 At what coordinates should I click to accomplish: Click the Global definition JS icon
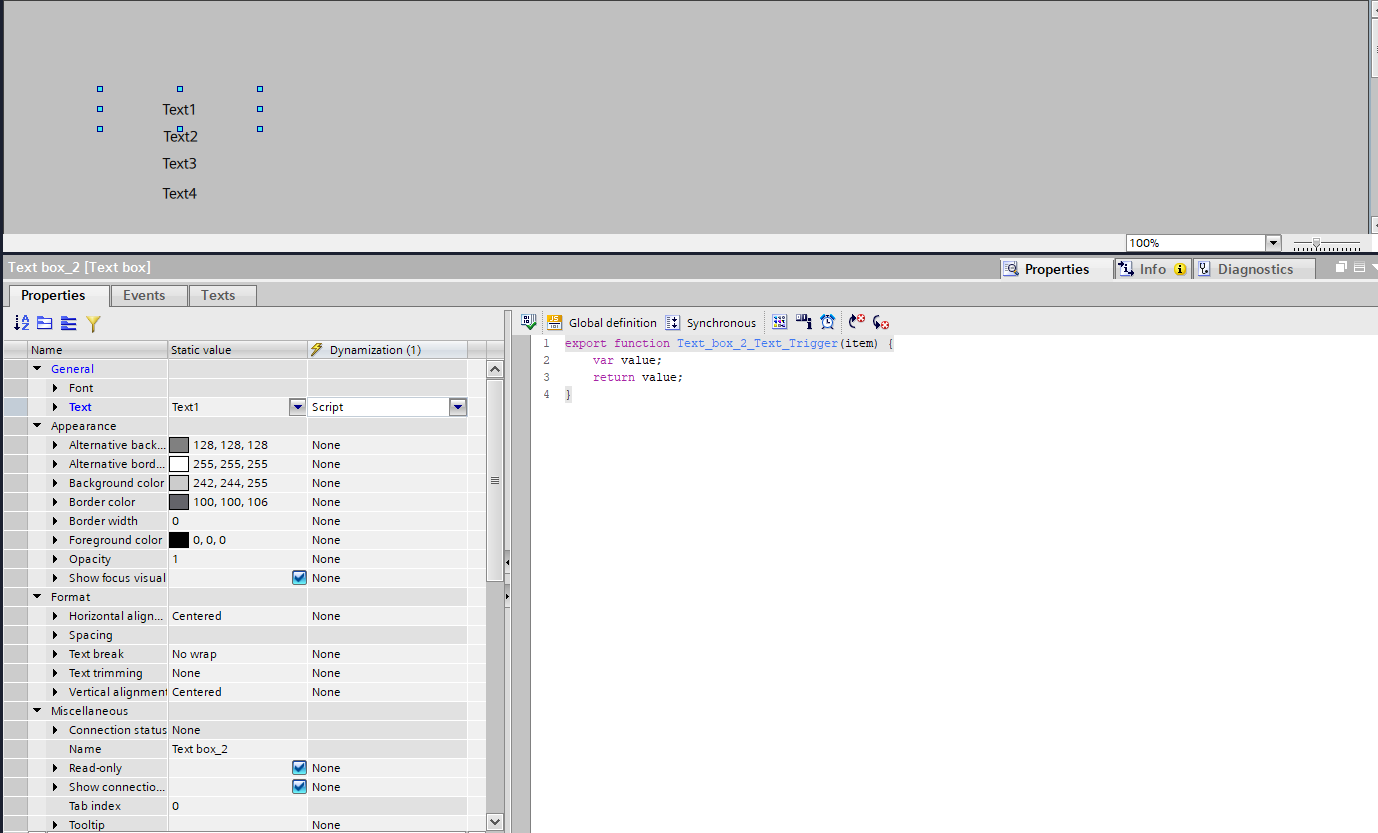coord(554,322)
